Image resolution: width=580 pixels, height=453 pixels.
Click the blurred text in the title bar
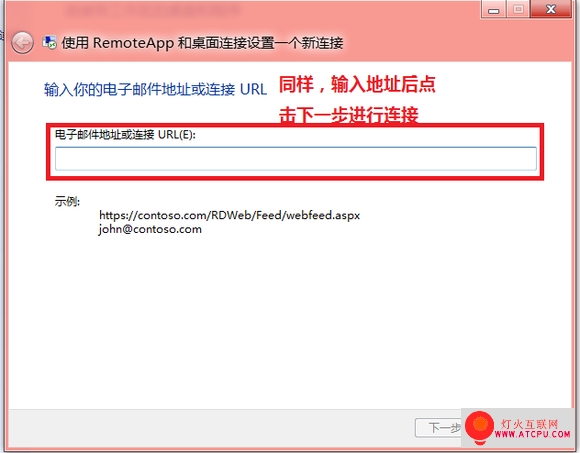153,11
